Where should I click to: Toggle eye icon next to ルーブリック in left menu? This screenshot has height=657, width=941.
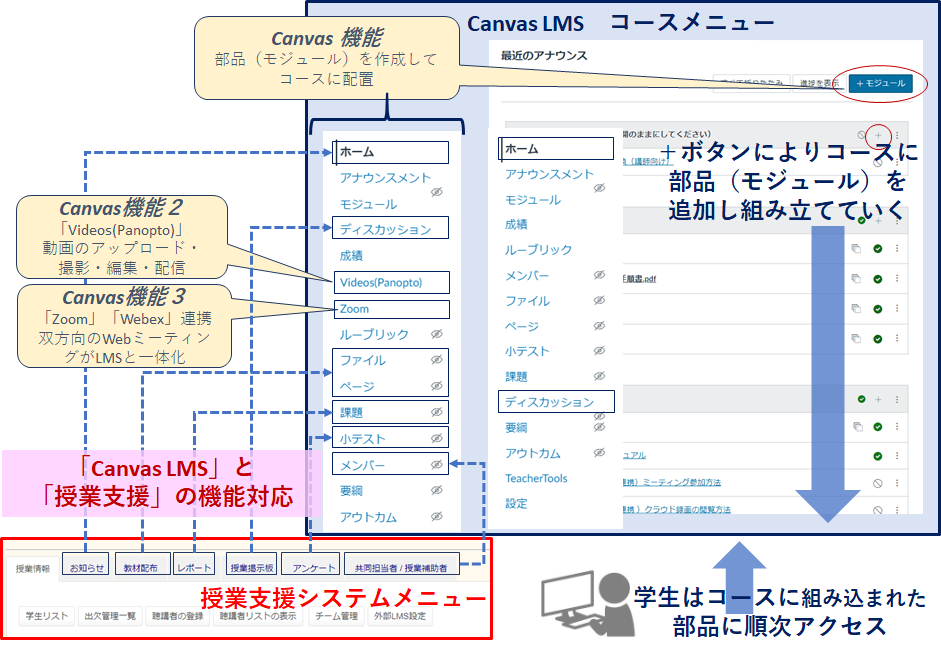click(436, 335)
